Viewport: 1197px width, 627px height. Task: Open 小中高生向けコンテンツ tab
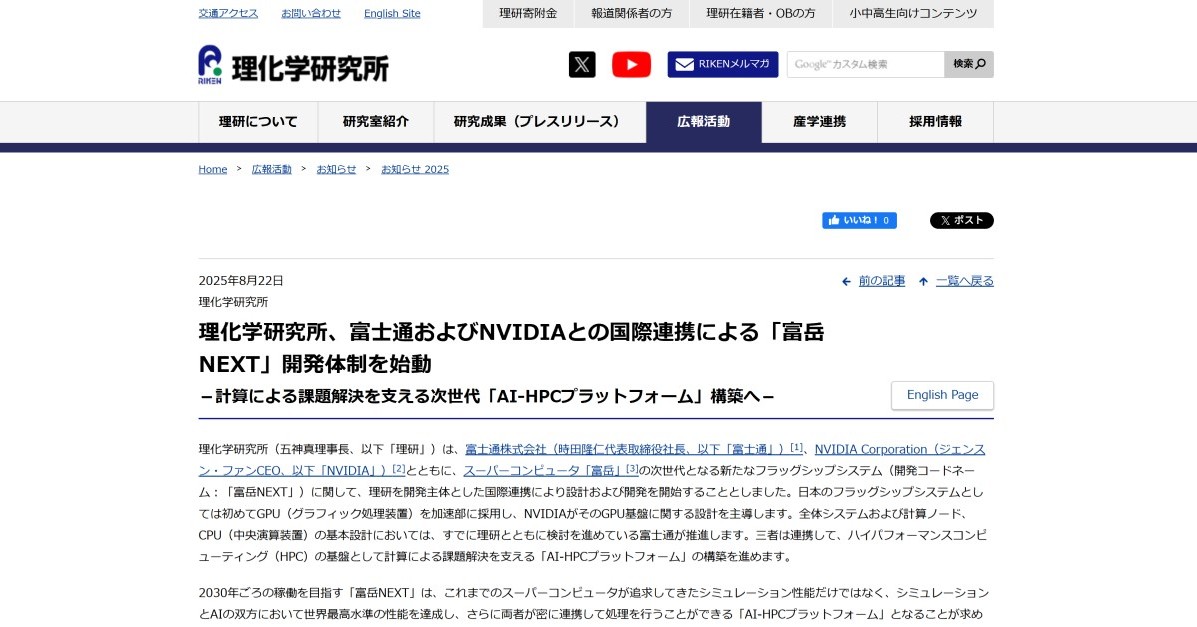[x=913, y=13]
